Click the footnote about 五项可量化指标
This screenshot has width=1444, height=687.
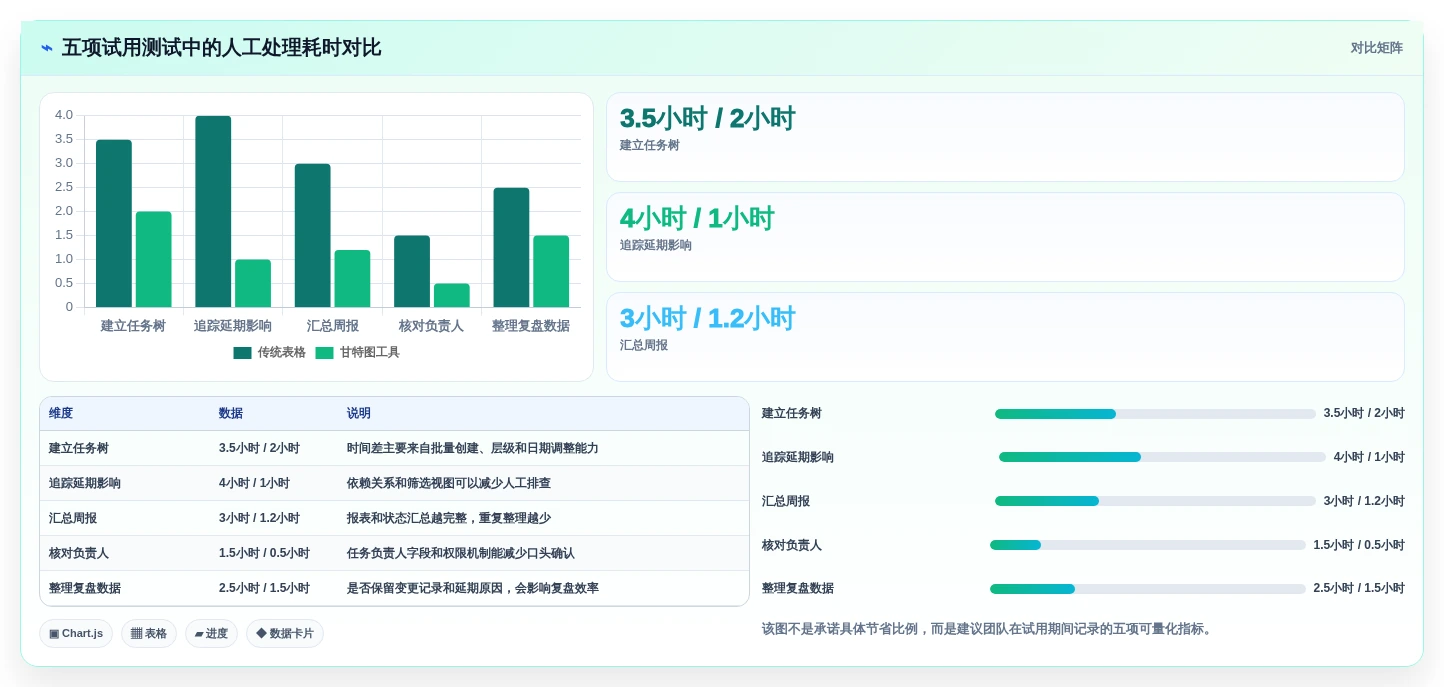pyautogui.click(x=988, y=629)
